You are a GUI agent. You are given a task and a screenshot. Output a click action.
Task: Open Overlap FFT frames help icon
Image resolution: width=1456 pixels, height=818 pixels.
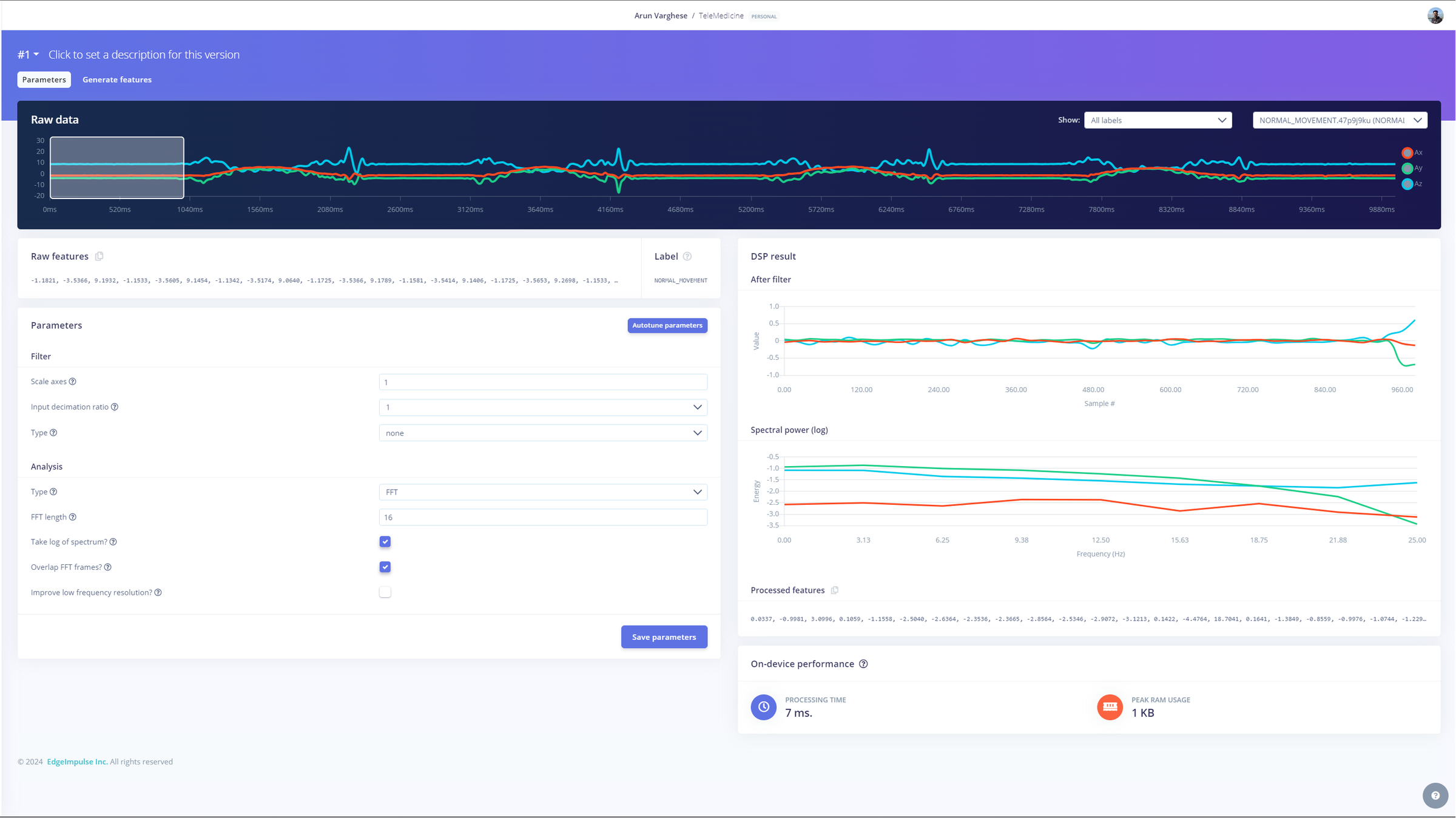click(108, 567)
